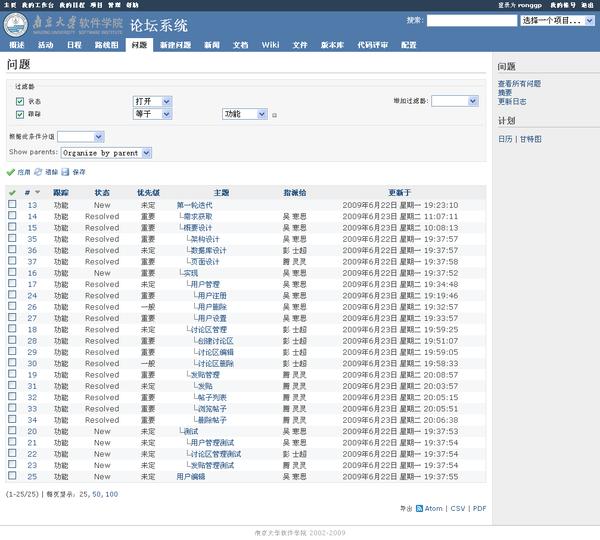This screenshot has height=540, width=600.
Task: Check the box for issue 25
Action: click(12, 476)
